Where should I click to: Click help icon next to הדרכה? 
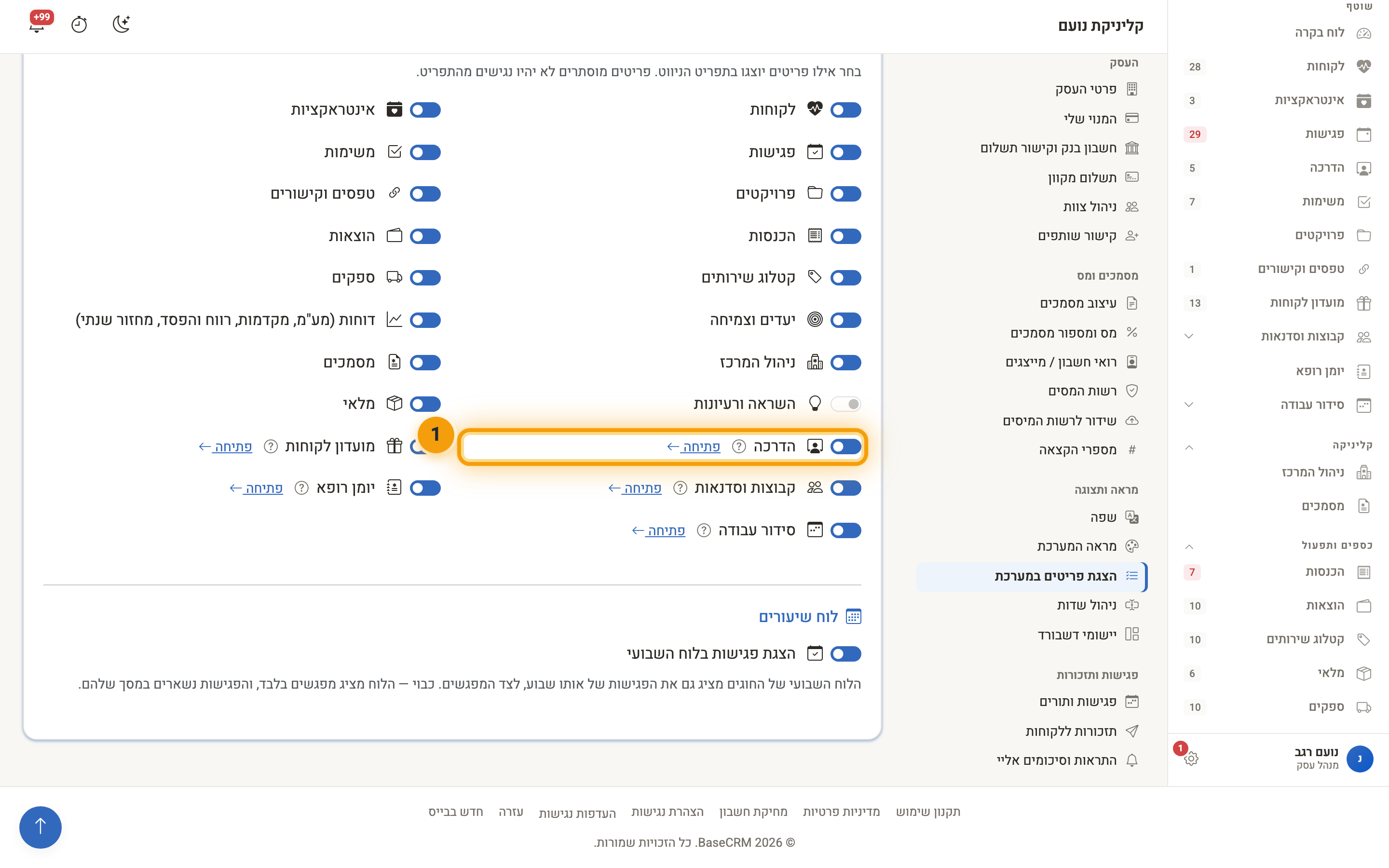[x=739, y=446]
